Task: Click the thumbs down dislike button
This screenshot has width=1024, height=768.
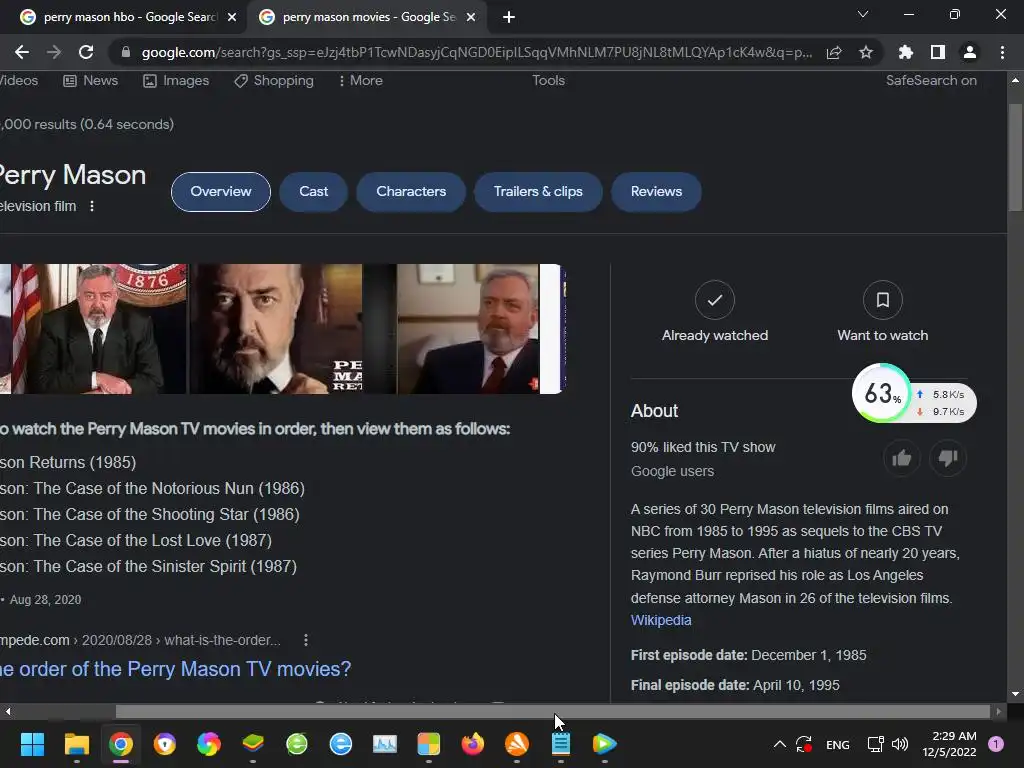Action: (x=948, y=458)
